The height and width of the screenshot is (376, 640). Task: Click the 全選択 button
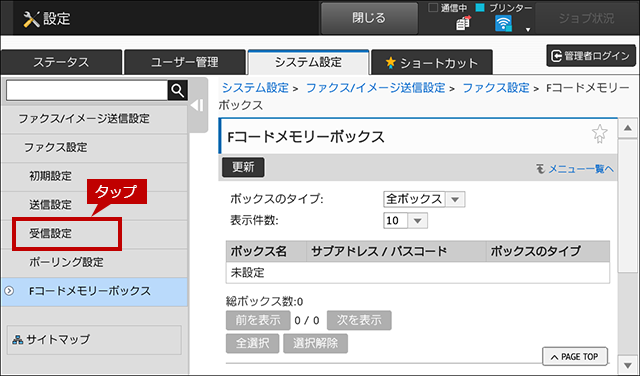point(252,343)
